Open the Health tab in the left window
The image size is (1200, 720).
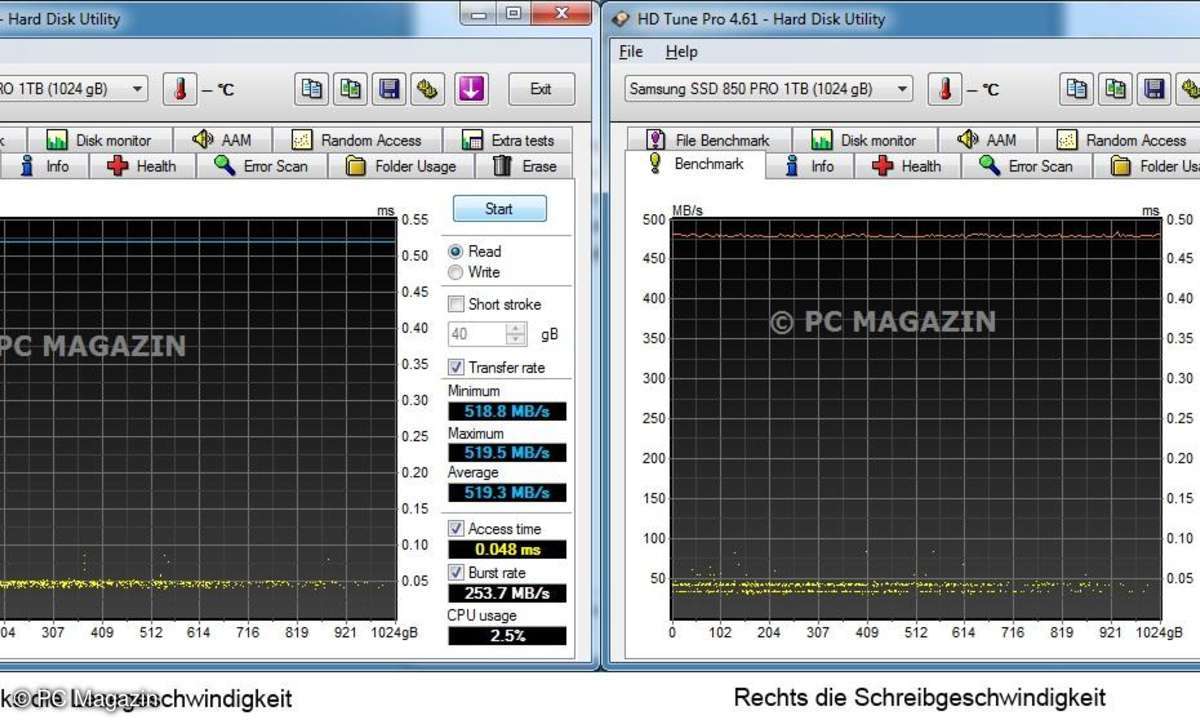coord(142,166)
